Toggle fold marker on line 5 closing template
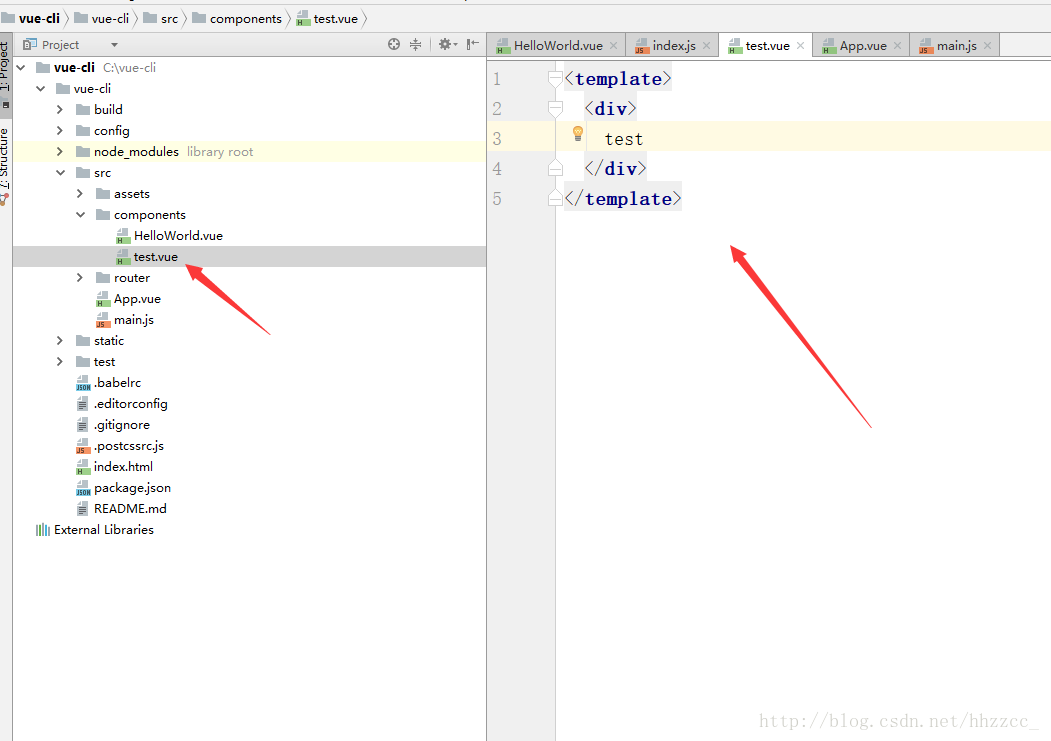This screenshot has width=1051, height=741. 555,198
